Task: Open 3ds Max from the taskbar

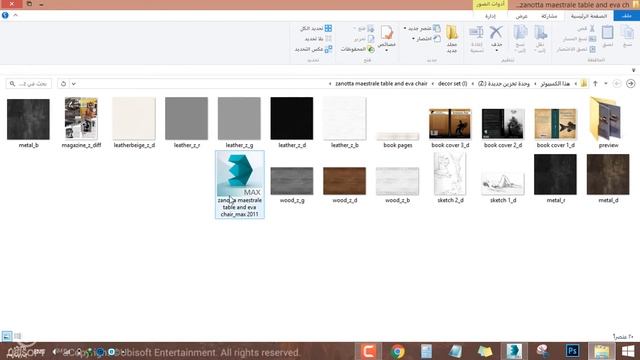Action: (514, 351)
